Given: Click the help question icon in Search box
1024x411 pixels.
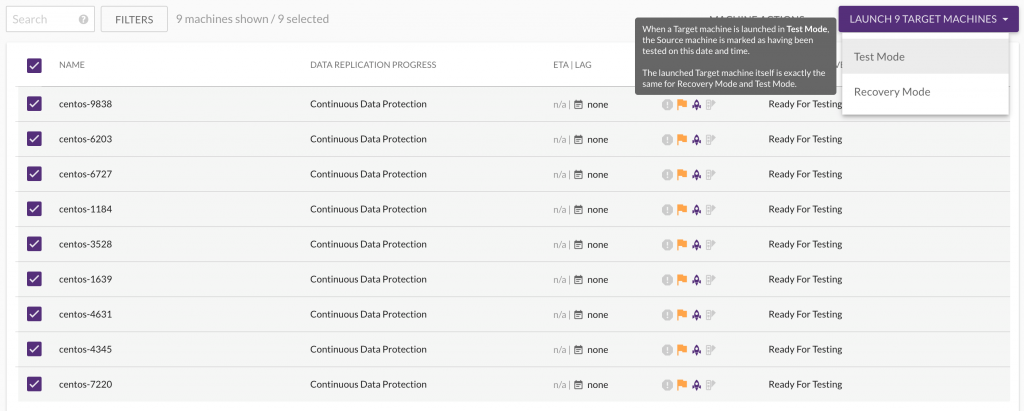Looking at the screenshot, I should point(83,19).
